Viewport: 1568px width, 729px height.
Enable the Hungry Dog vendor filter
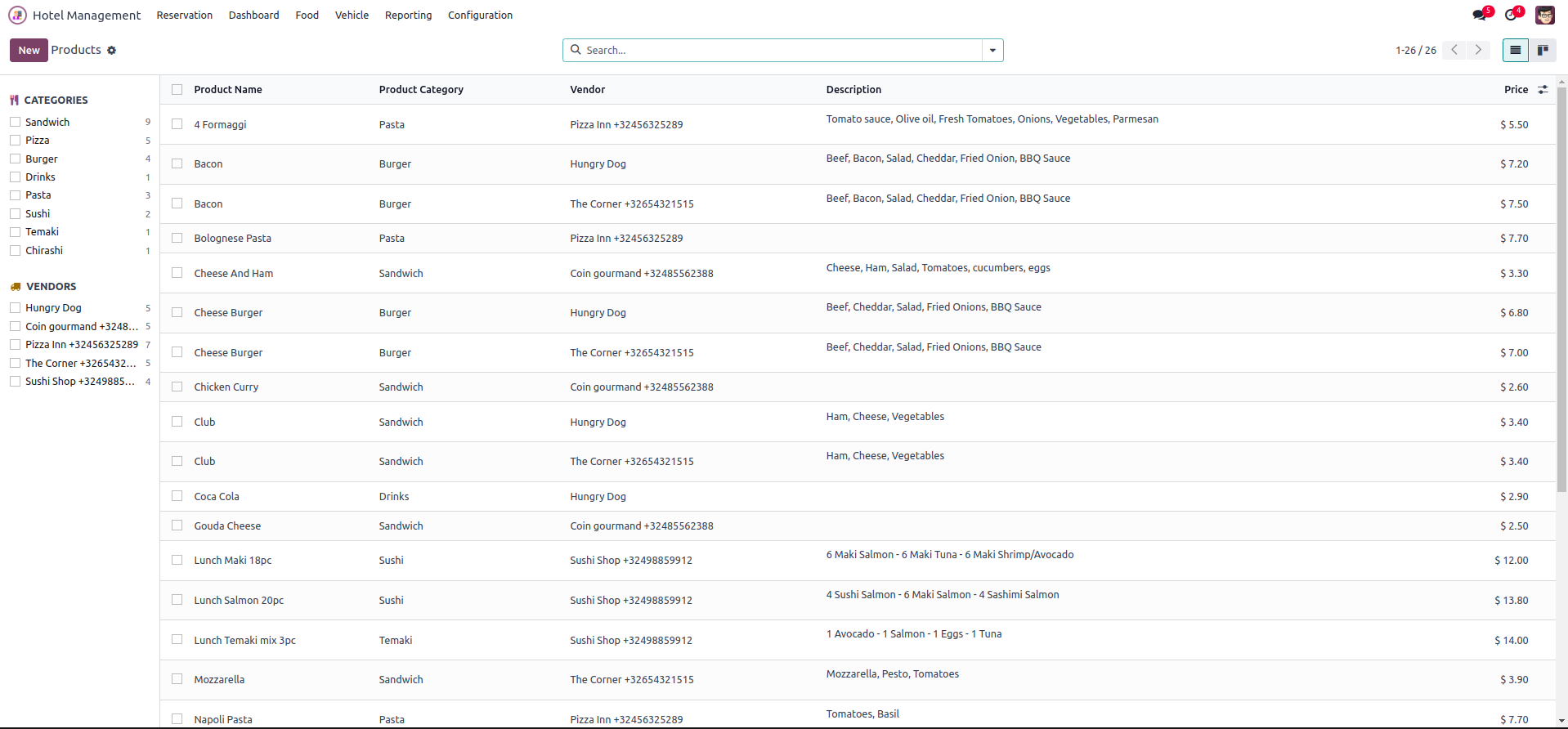[15, 308]
